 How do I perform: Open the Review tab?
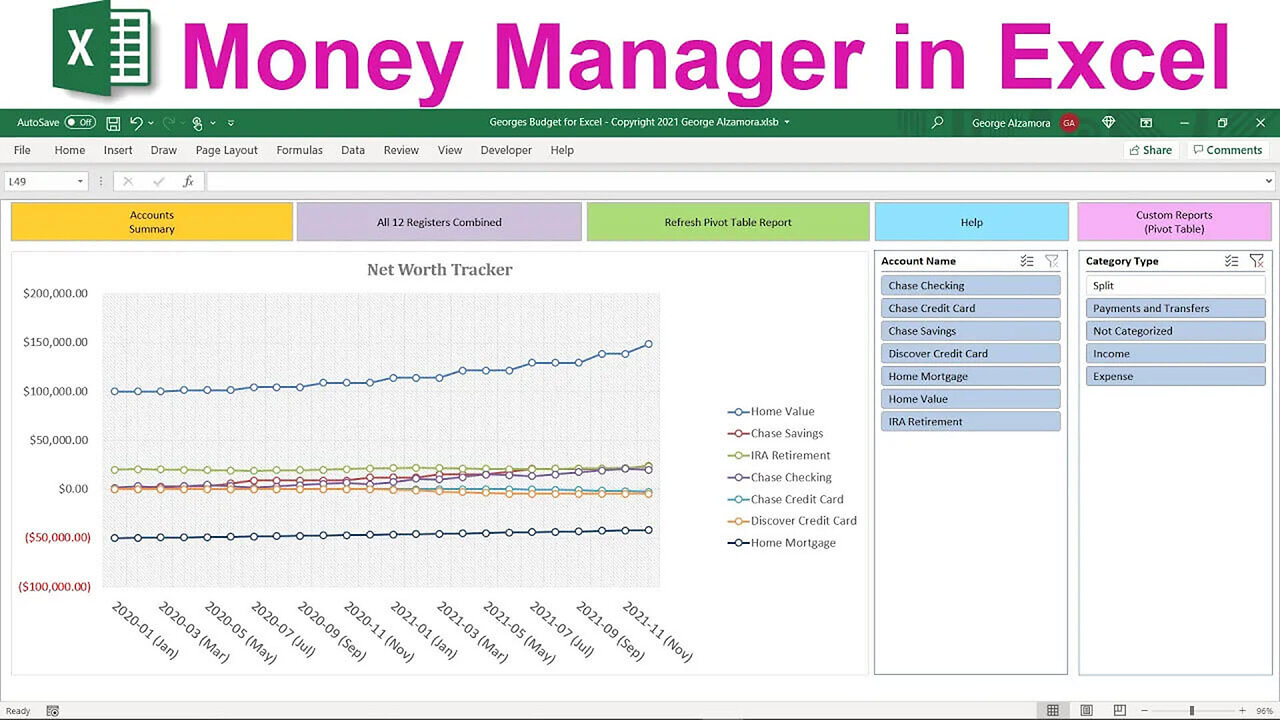point(401,150)
